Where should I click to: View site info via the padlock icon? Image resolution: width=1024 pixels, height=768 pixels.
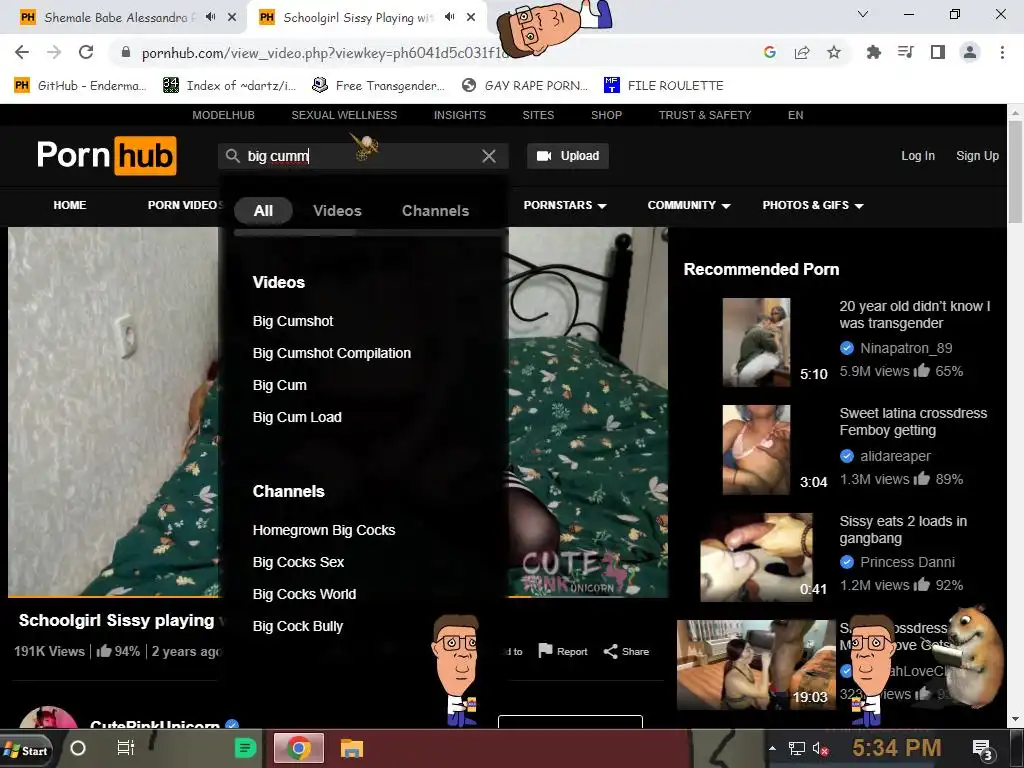pyautogui.click(x=126, y=52)
